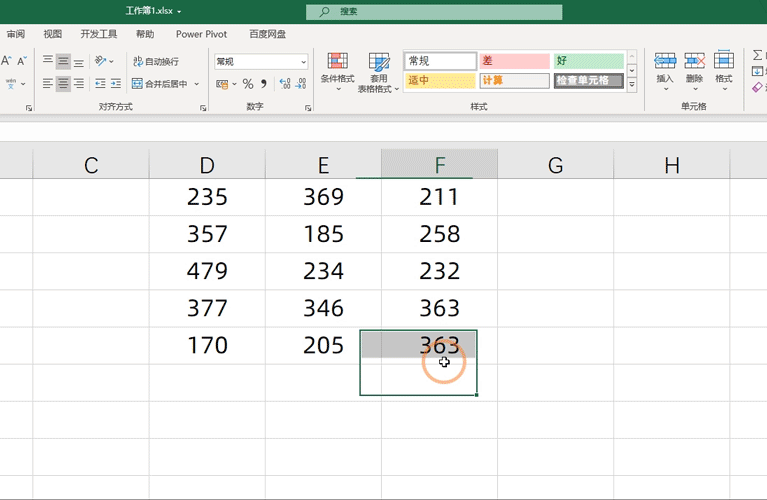
Task: Select column E header
Action: pyautogui.click(x=323, y=165)
